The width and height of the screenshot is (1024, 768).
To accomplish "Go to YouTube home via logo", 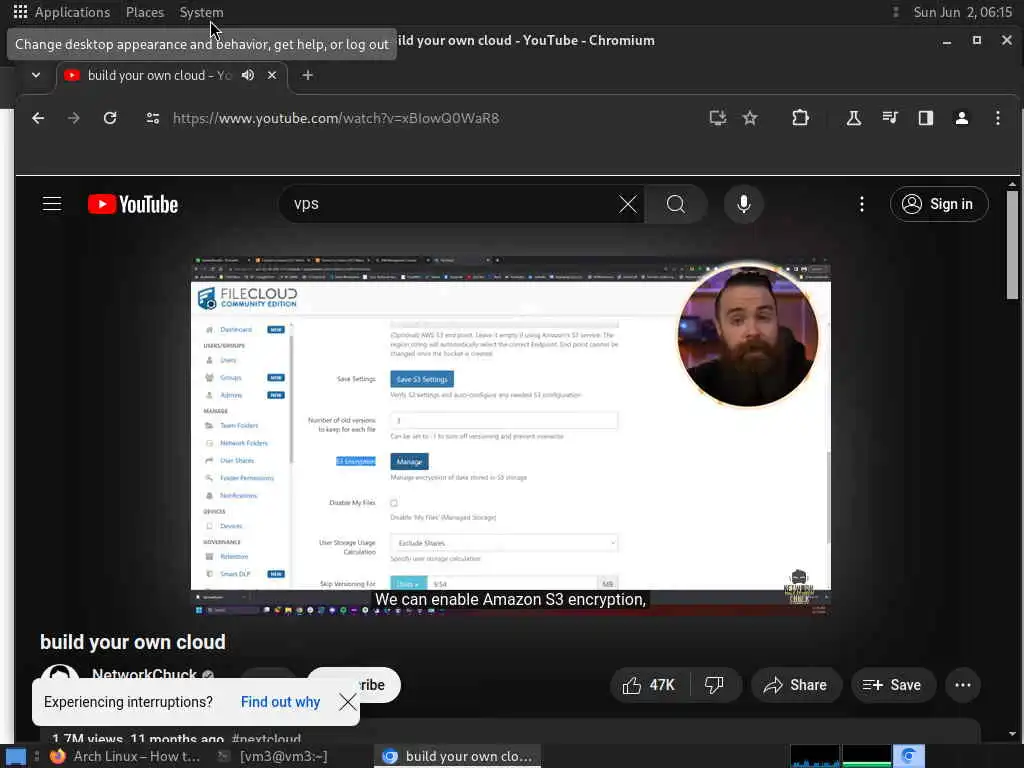I will click(x=133, y=204).
